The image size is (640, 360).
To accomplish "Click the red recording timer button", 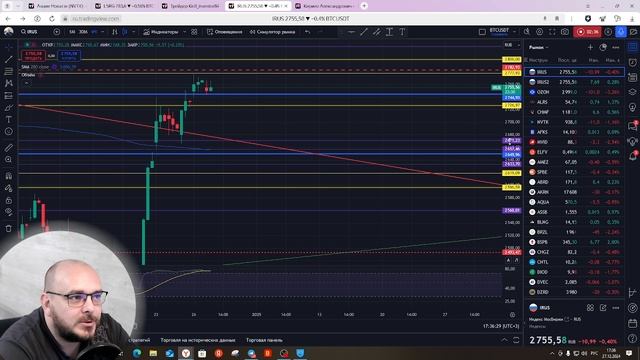I will (x=587, y=32).
